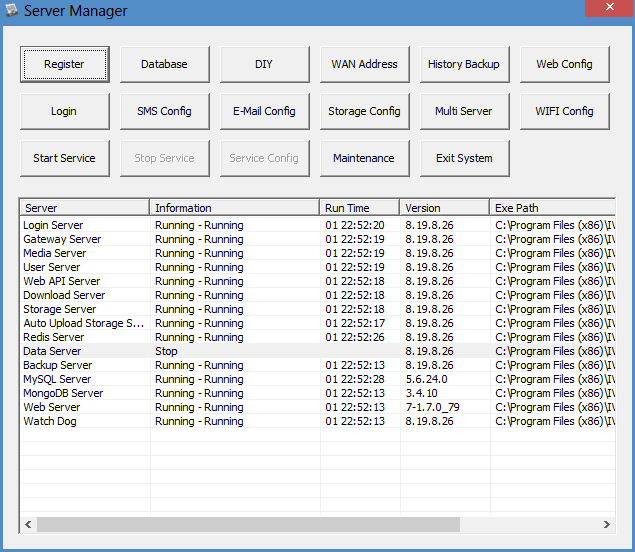Select the MySQL Server row

[318, 379]
